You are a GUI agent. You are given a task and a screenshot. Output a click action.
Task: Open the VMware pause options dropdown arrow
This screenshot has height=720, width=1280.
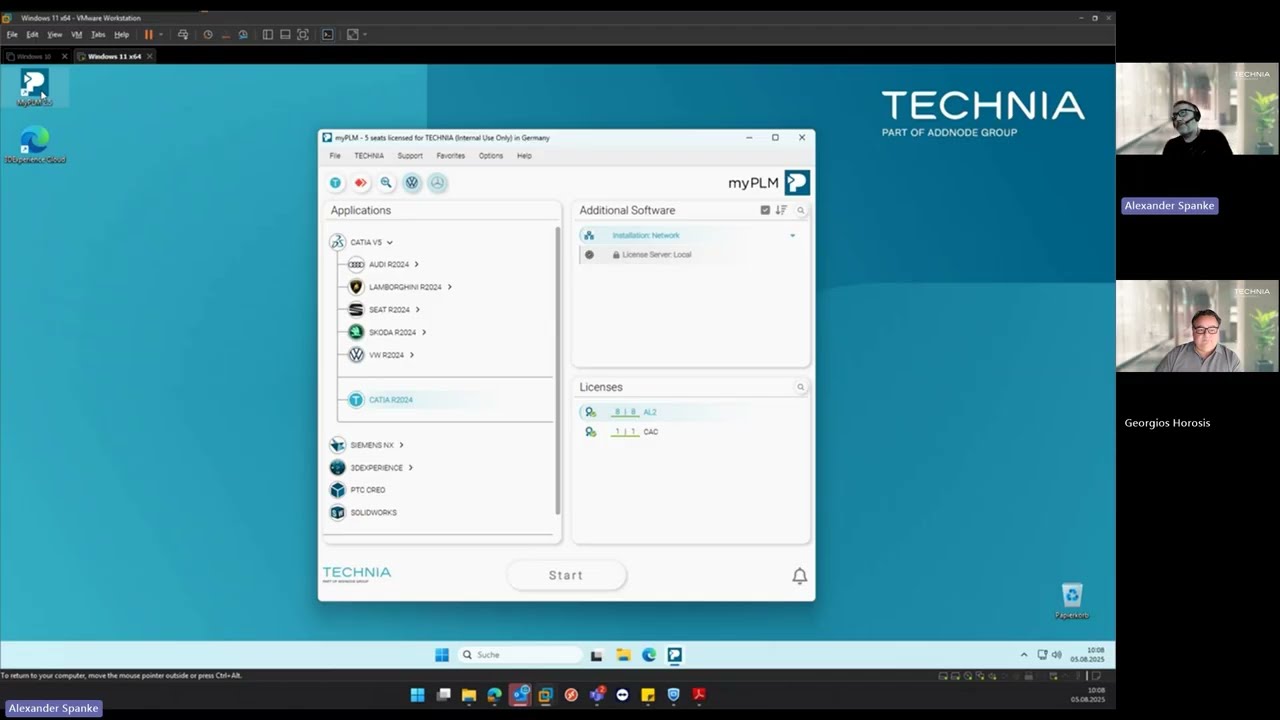(161, 35)
